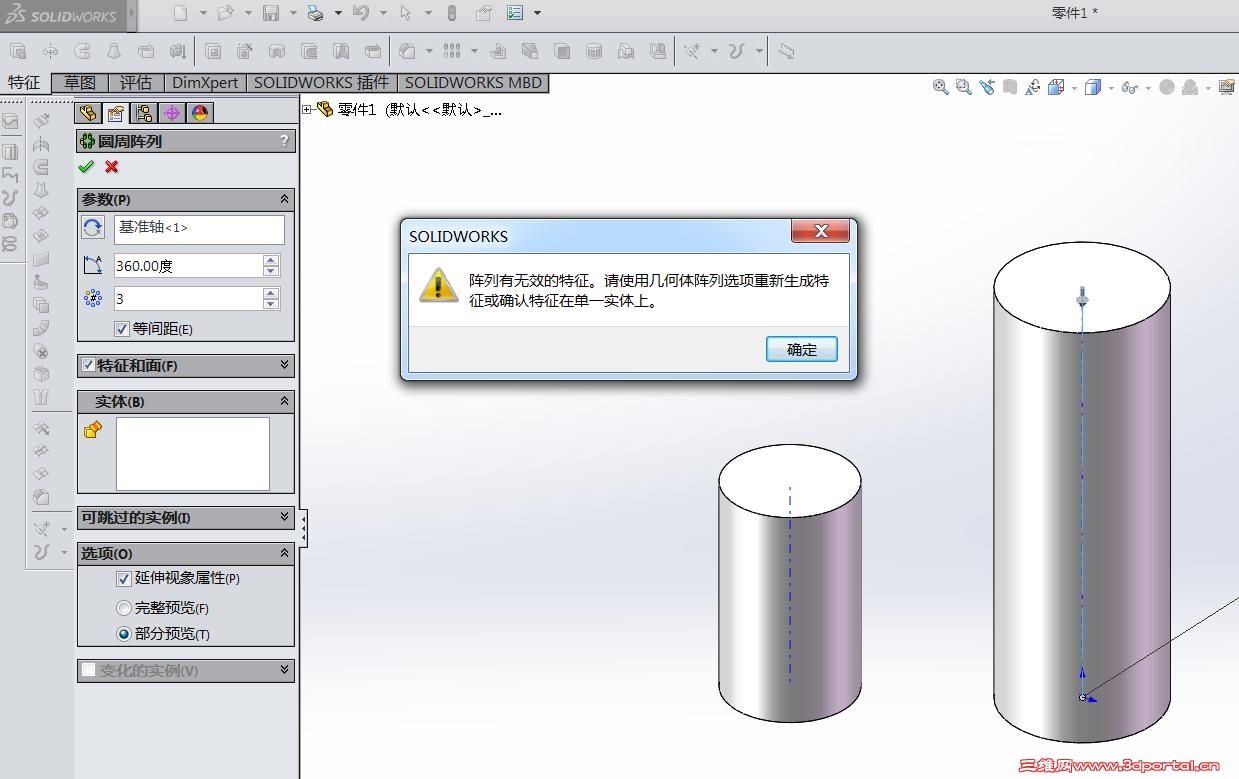
Task: Select the 部分预览 radio button
Action: [124, 633]
